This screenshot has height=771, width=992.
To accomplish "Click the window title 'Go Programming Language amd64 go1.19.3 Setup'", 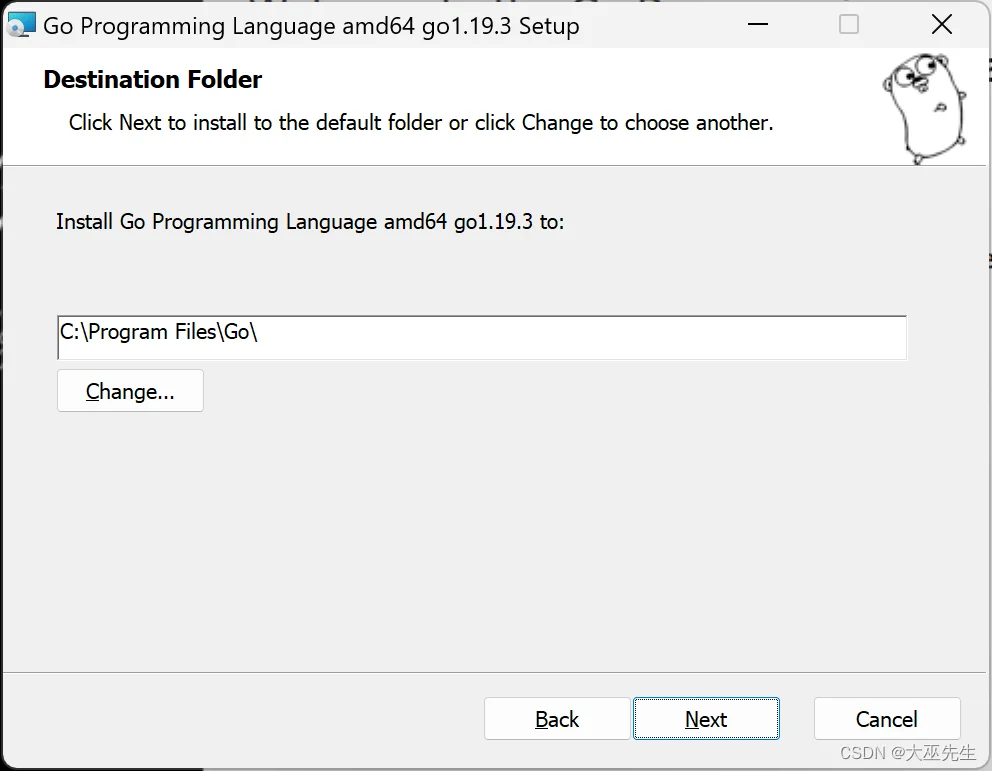I will tap(311, 26).
